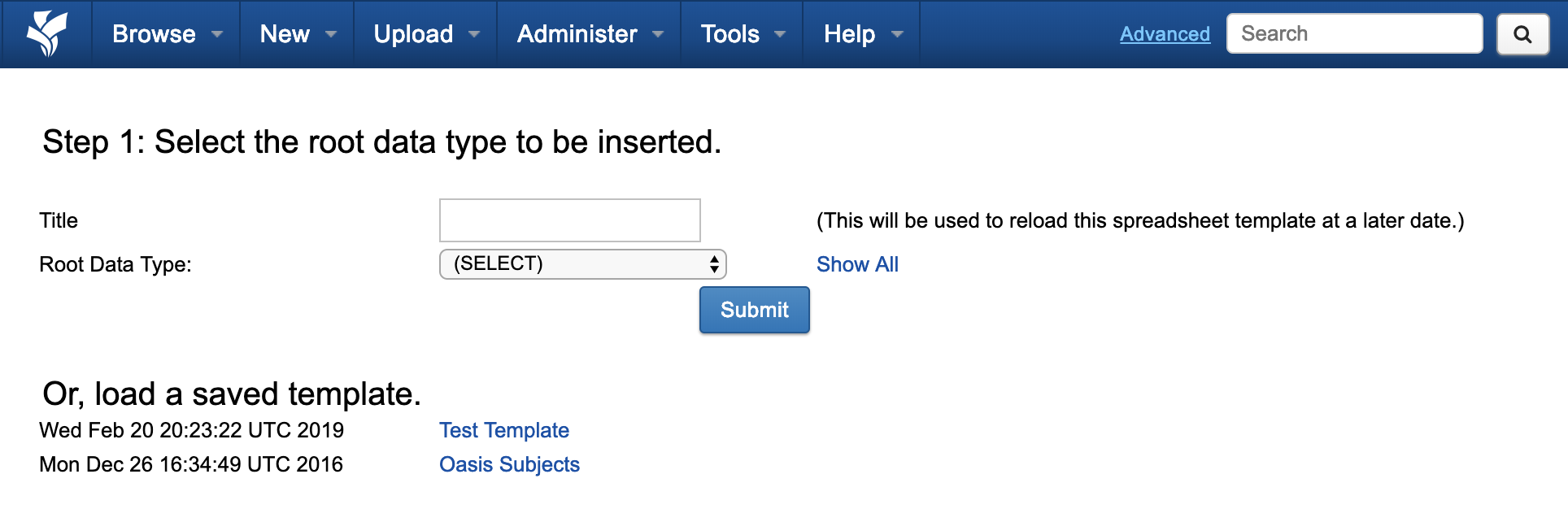
Task: Open the Browse menu
Action: point(154,34)
